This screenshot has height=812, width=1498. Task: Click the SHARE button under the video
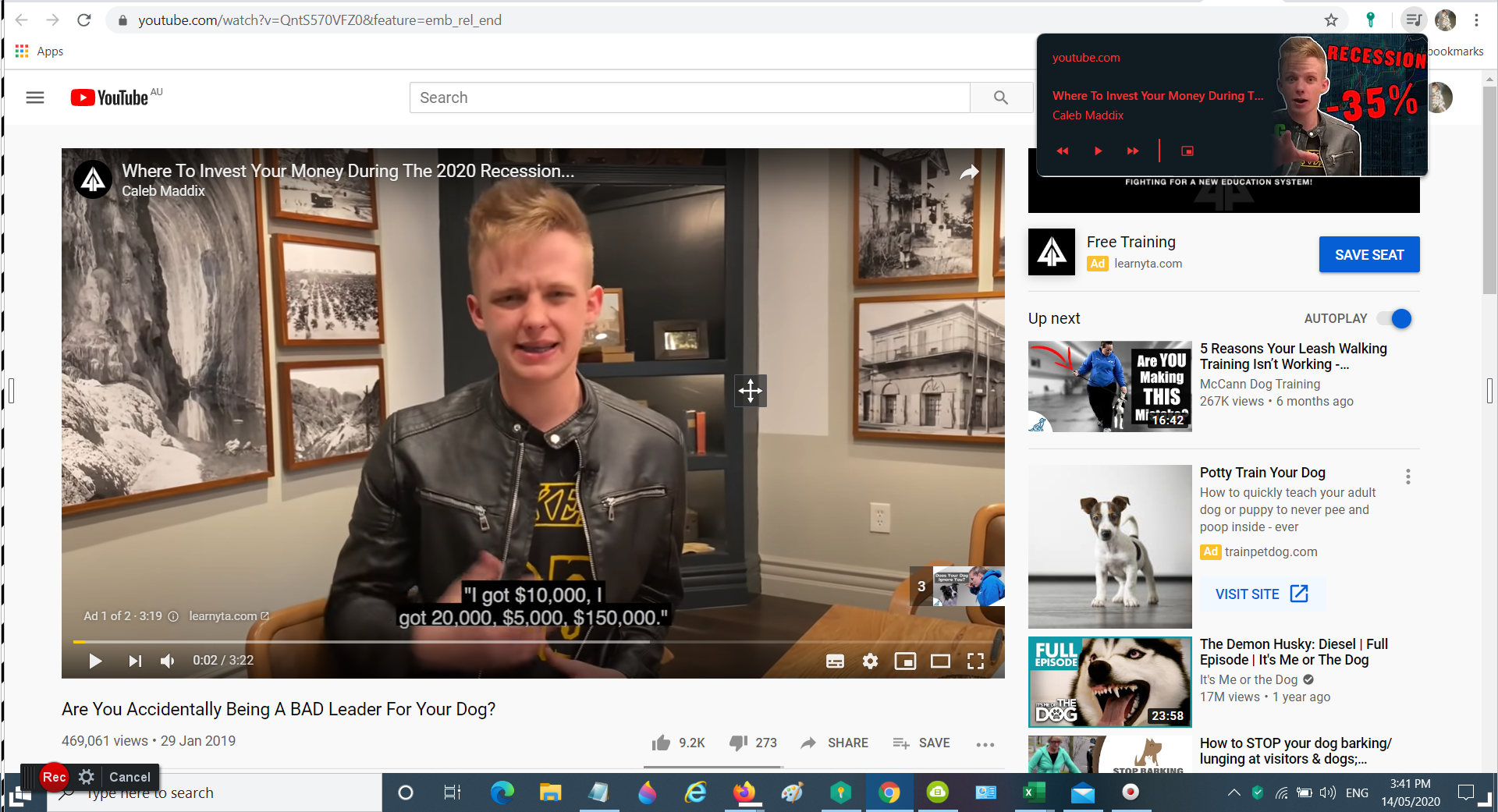[835, 743]
